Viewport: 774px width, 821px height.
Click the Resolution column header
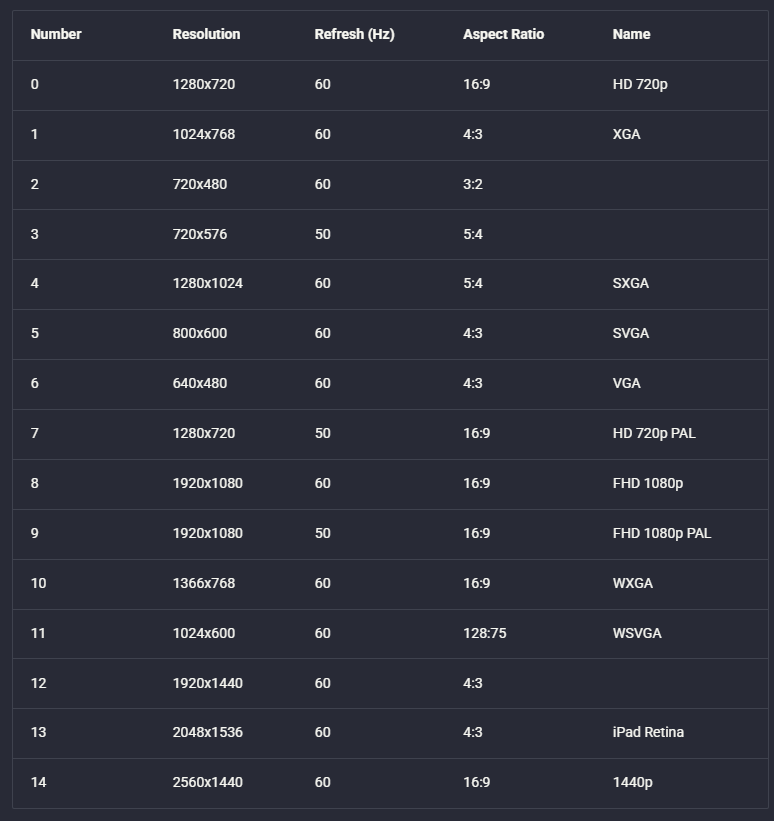[206, 35]
